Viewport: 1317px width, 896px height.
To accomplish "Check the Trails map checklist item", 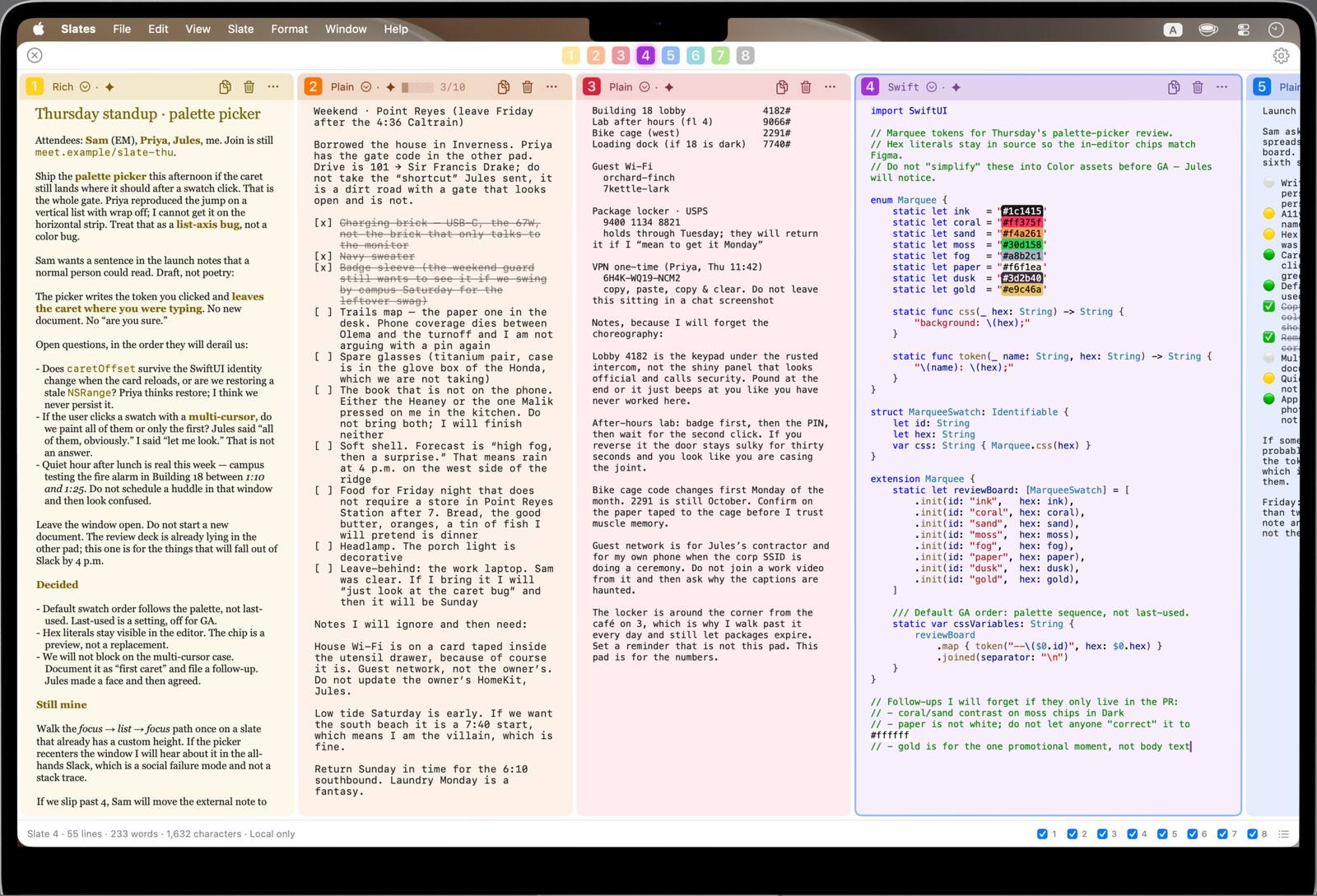I will click(323, 312).
